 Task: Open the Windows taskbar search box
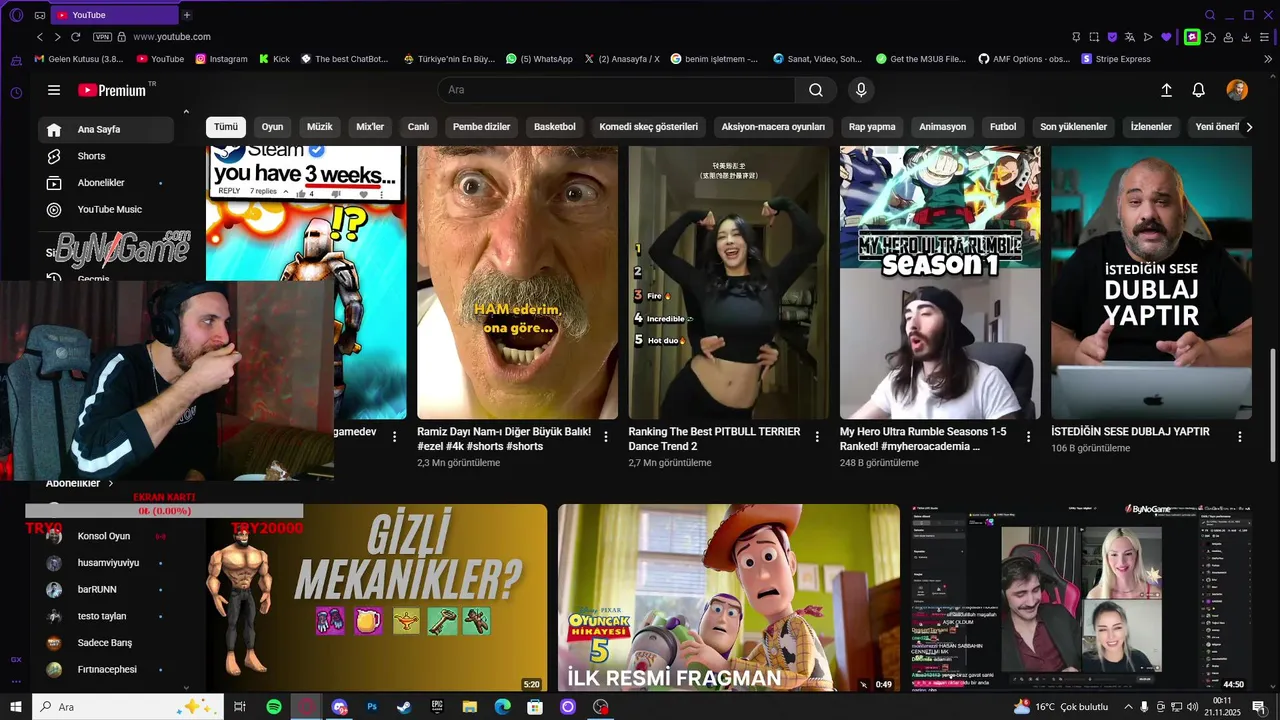[127, 707]
